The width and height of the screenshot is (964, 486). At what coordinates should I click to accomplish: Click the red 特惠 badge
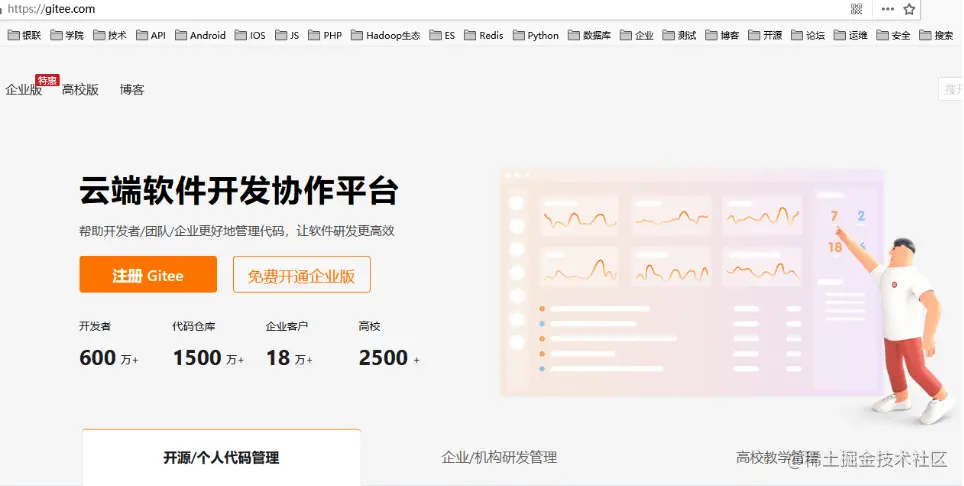coord(47,80)
